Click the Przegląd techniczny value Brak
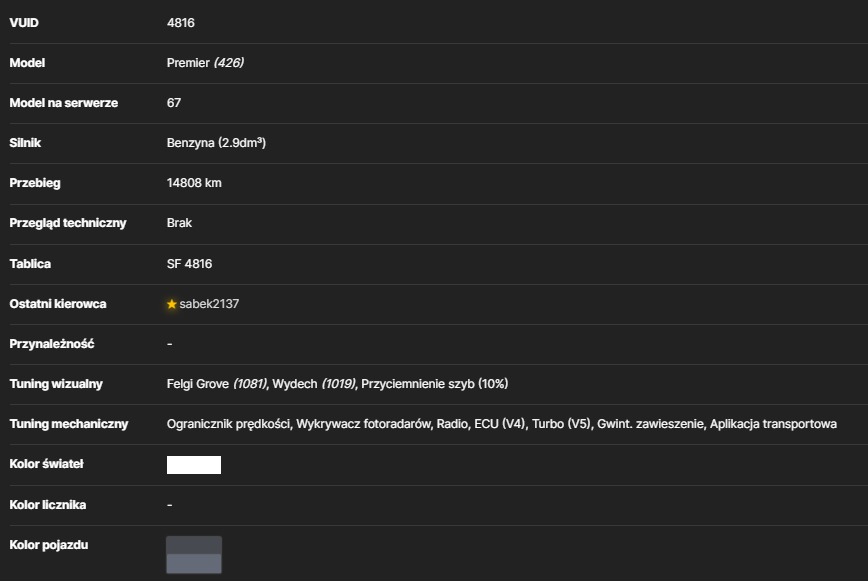Screen dimensions: 868x581 (x=179, y=223)
